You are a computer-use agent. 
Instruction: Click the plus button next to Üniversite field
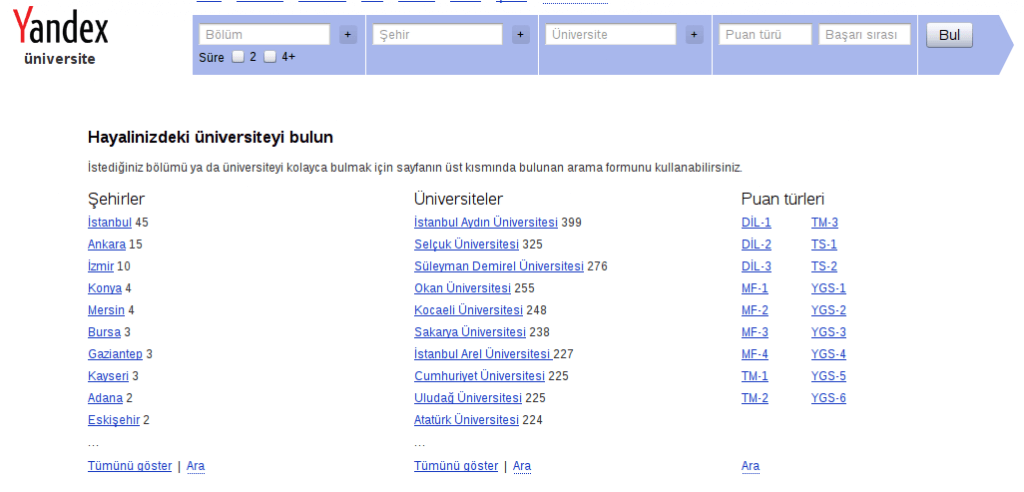[x=694, y=35]
